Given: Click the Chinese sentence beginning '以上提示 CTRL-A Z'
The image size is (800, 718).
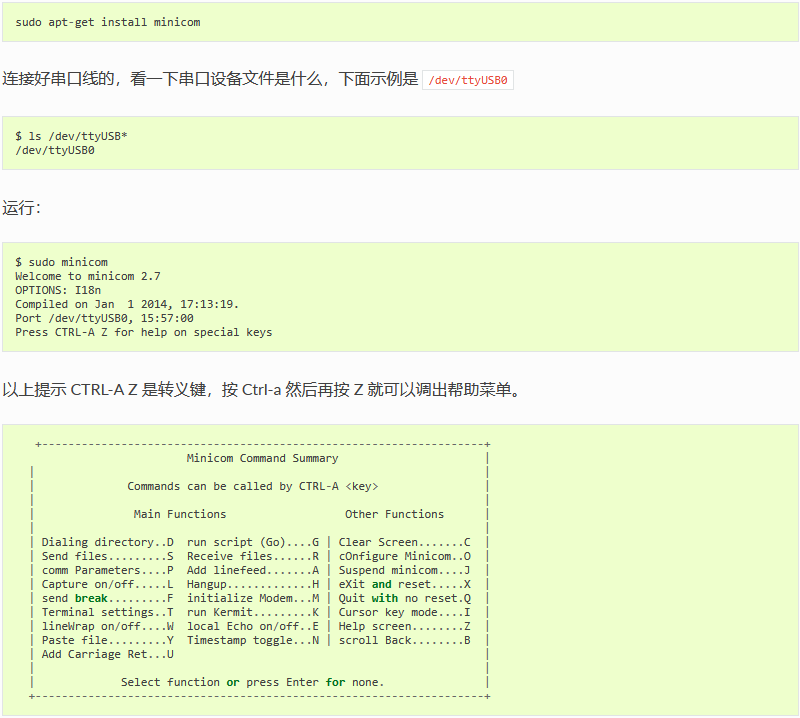Looking at the screenshot, I should [262, 390].
